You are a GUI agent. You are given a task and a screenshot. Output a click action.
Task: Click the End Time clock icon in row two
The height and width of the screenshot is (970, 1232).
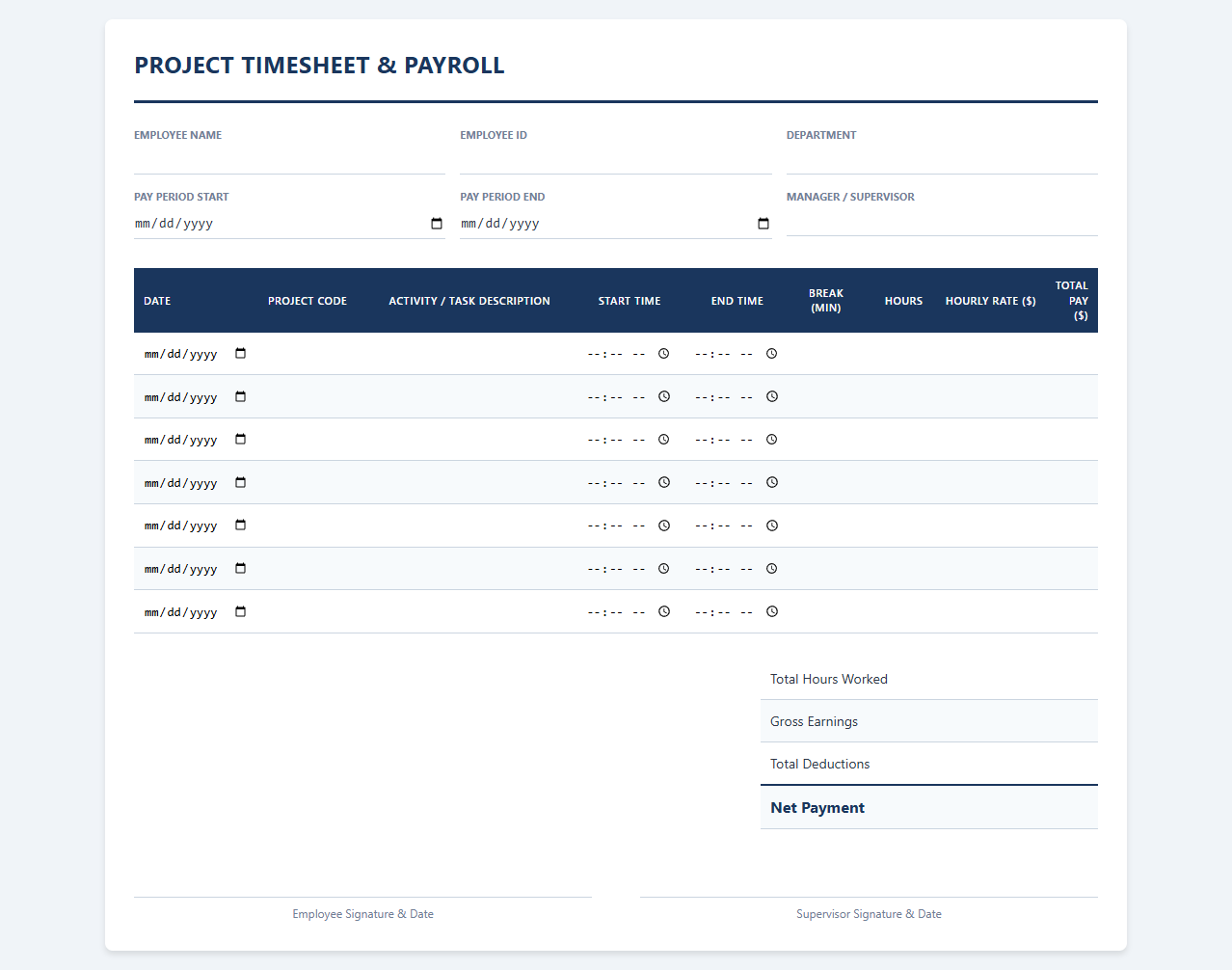pyautogui.click(x=772, y=396)
